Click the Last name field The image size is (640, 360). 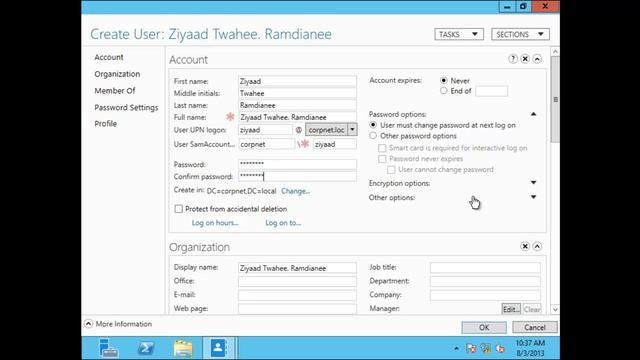[297, 105]
